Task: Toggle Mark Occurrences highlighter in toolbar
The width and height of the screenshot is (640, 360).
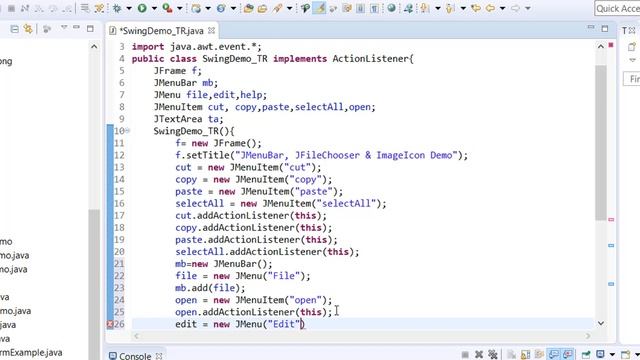Action: point(319,8)
